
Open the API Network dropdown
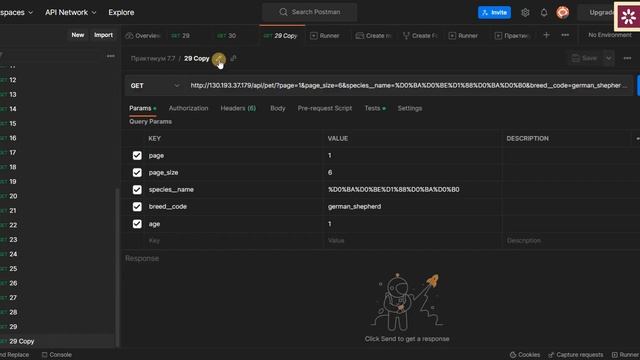(x=71, y=12)
